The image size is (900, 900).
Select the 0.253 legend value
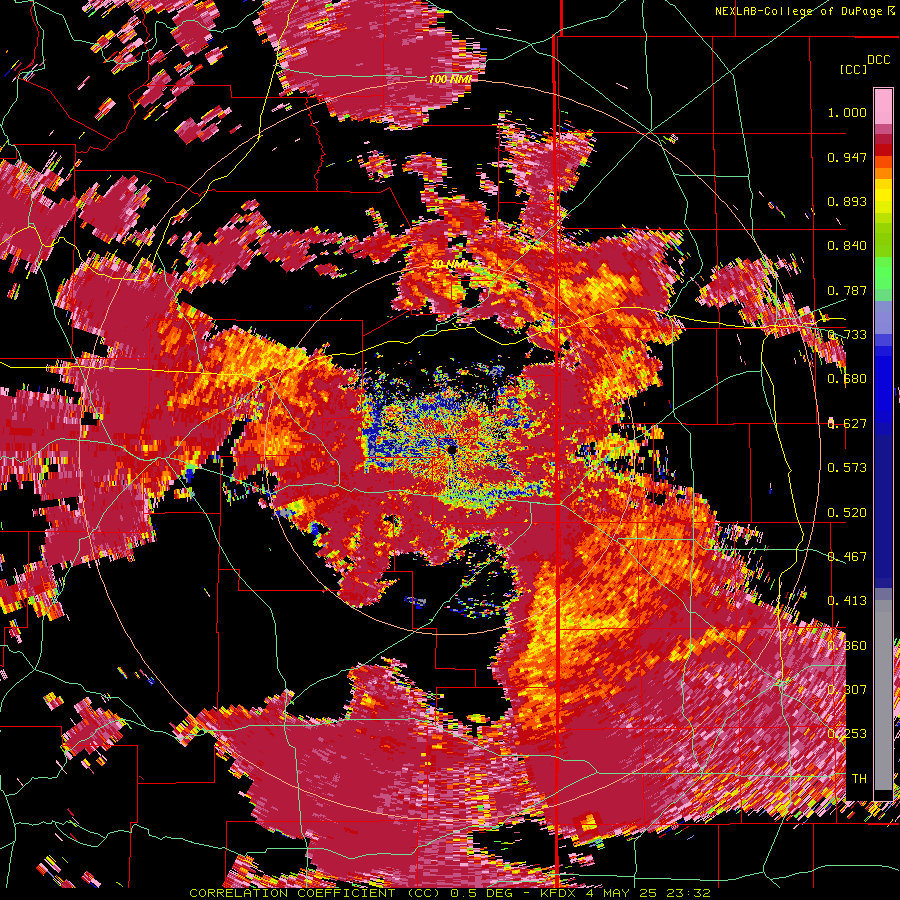[x=847, y=734]
